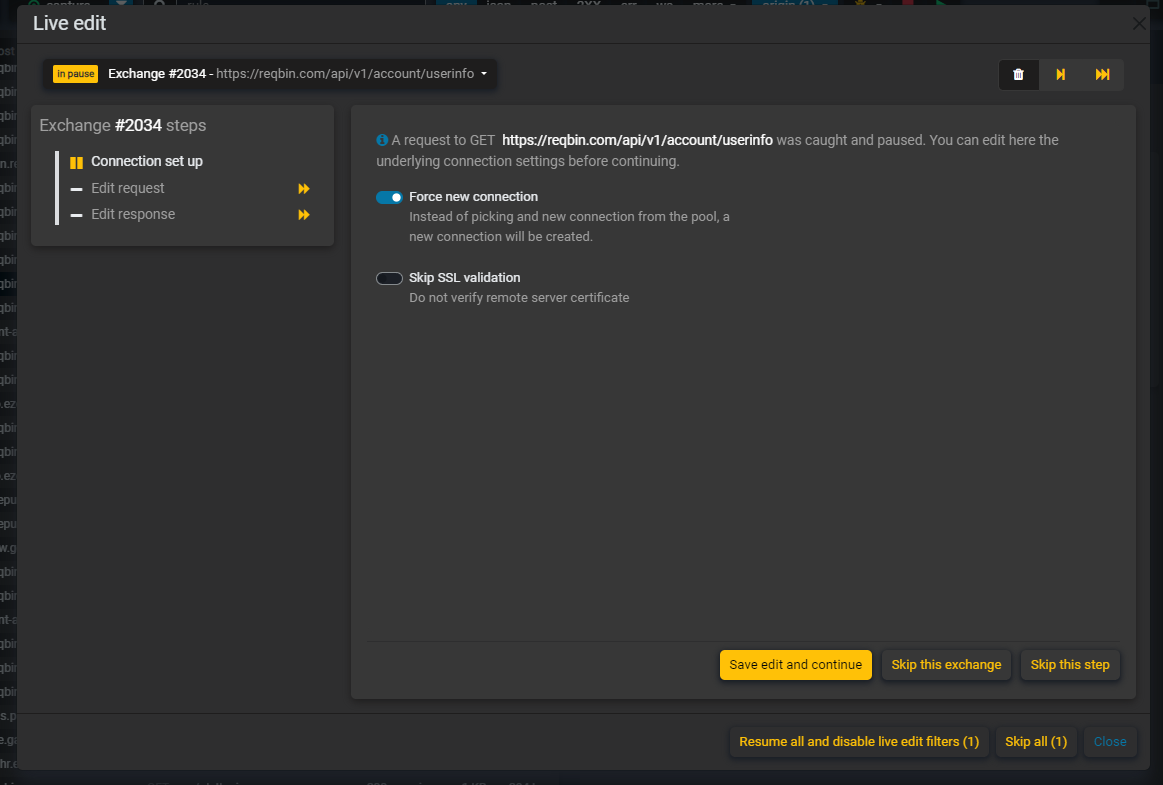Click Resume all and disable live edit filters
Viewport: 1163px width, 785px height.
click(858, 742)
